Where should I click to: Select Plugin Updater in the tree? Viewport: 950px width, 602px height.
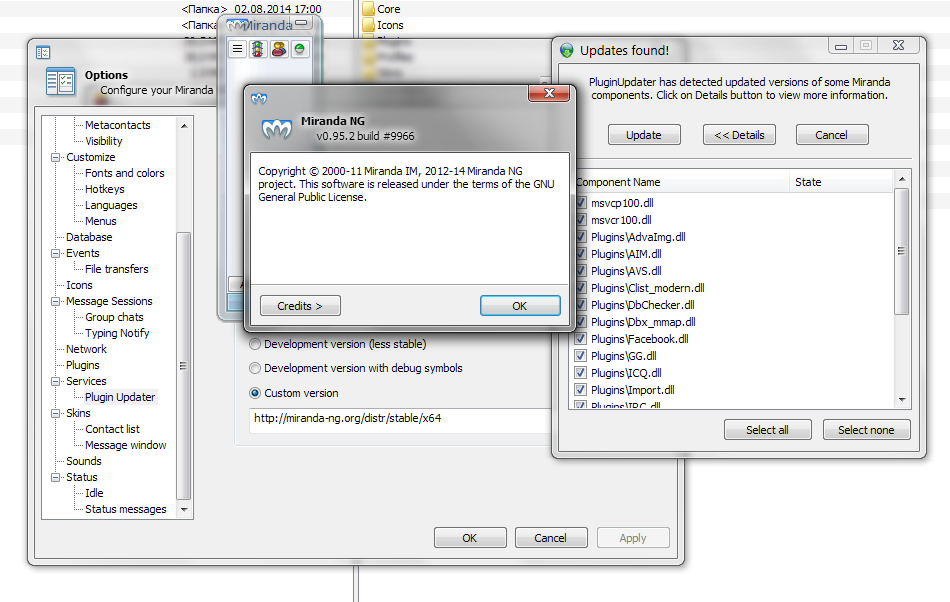[x=120, y=397]
